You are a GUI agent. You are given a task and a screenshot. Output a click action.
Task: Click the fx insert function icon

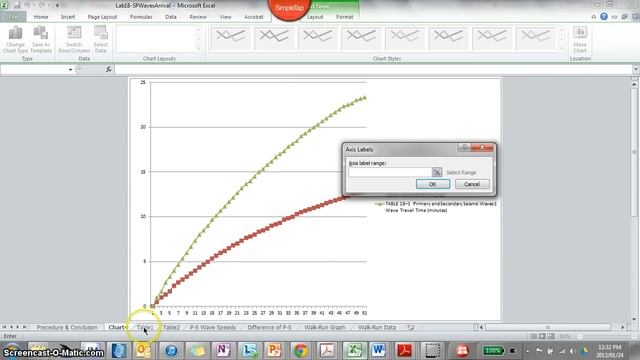point(109,69)
